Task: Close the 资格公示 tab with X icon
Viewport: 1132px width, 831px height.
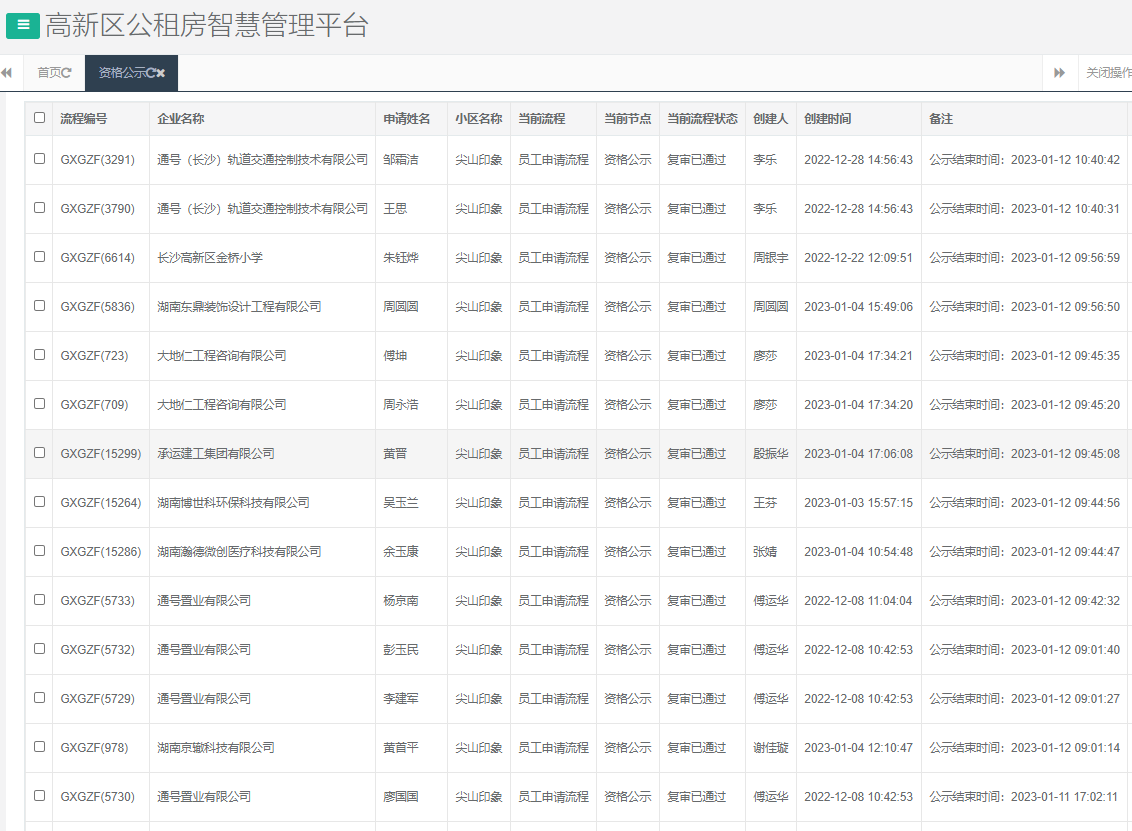Action: [x=161, y=73]
